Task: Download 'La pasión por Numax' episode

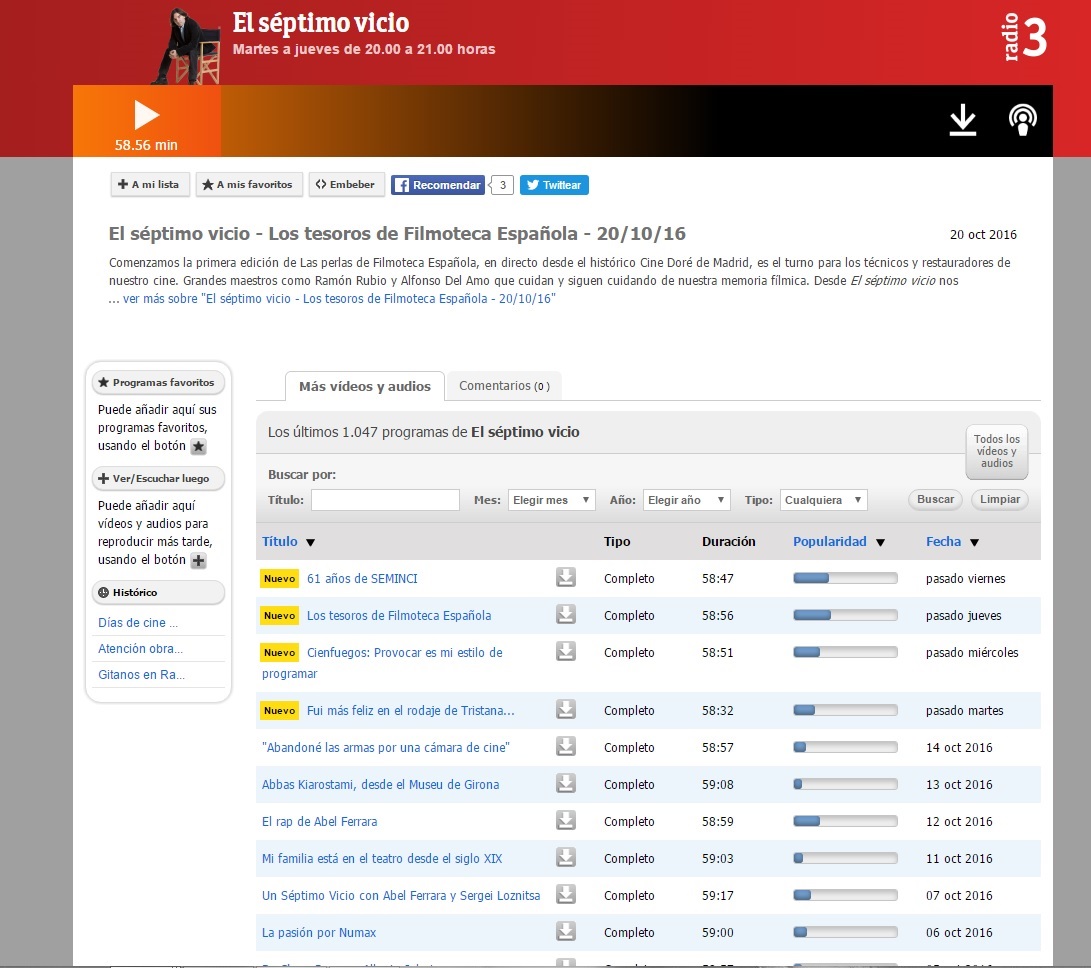Action: point(566,930)
